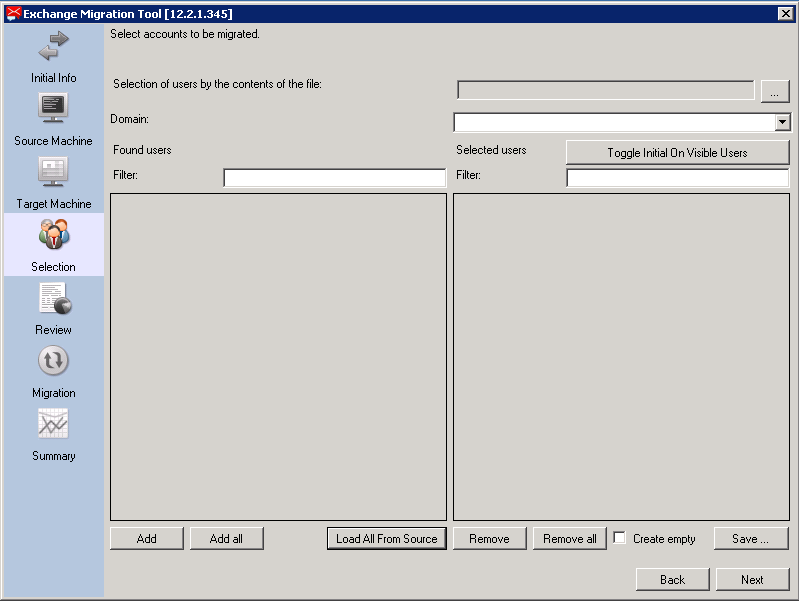Focus the Selected users Filter field
The image size is (799, 601).
(x=678, y=178)
